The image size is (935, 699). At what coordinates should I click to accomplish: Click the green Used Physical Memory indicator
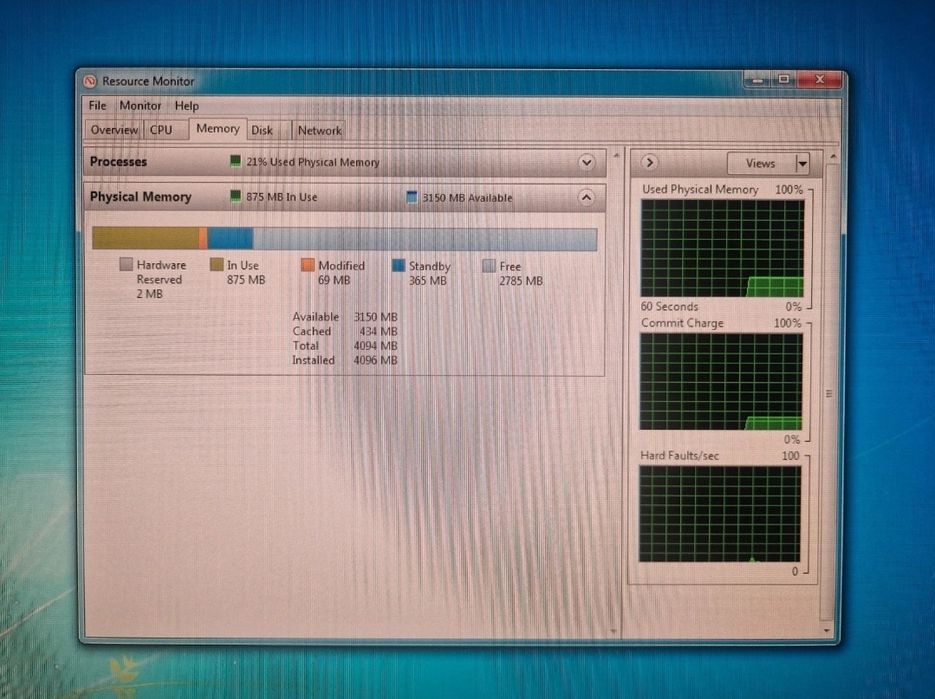point(236,162)
